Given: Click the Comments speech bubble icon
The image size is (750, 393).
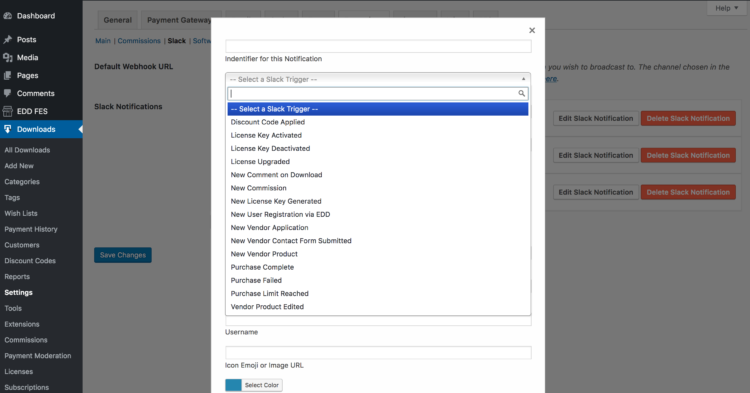Looking at the screenshot, I should (x=7, y=93).
